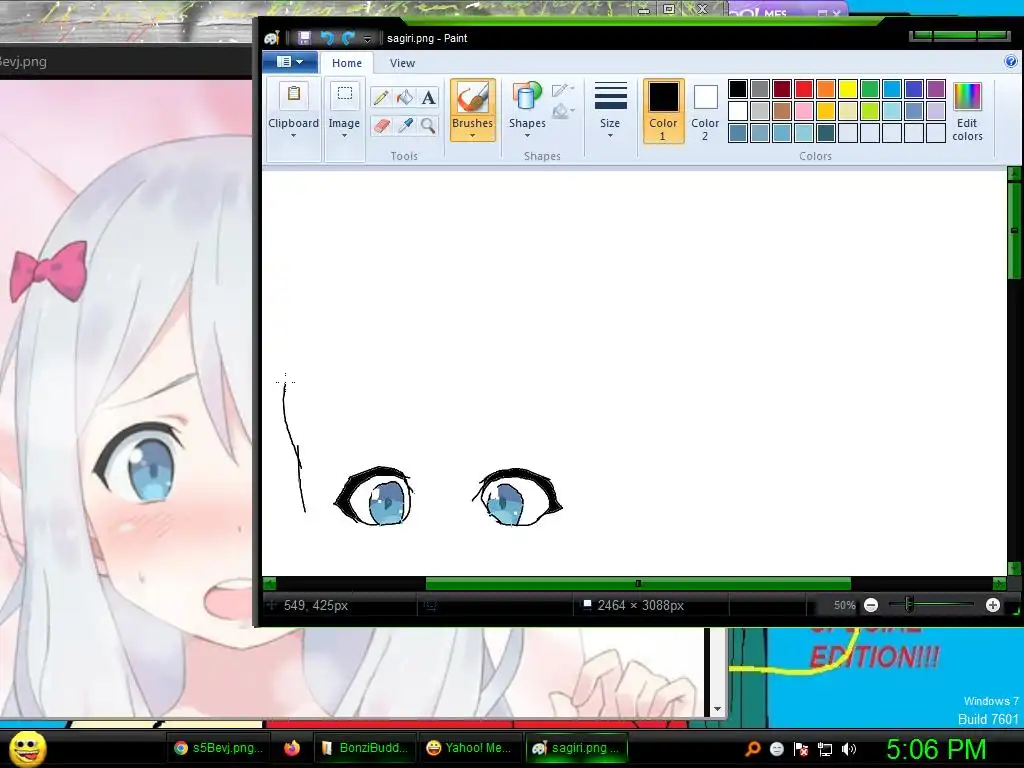Open Yahoo! Messenger taskbar button

[470, 748]
